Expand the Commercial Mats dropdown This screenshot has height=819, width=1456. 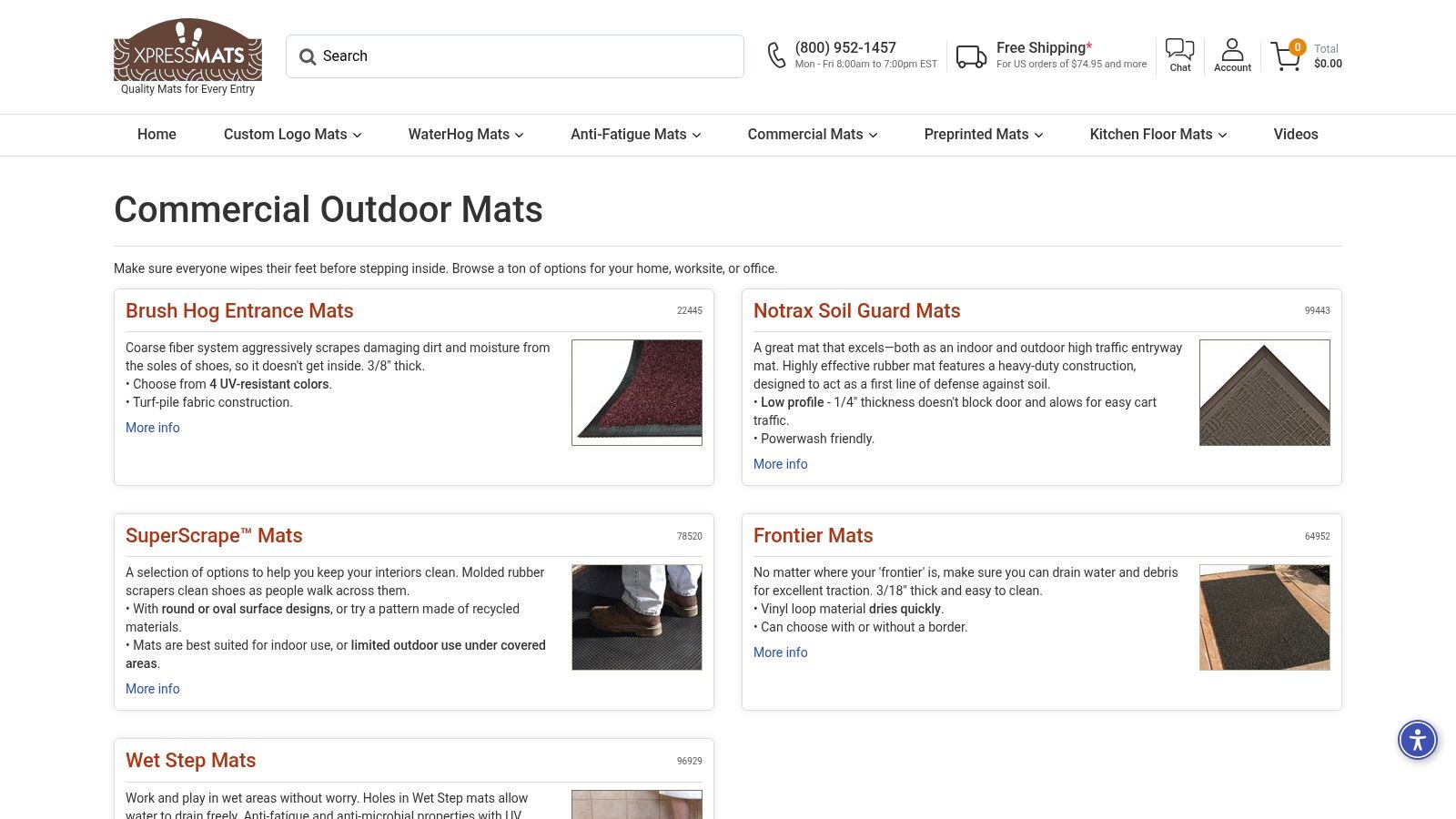click(813, 135)
